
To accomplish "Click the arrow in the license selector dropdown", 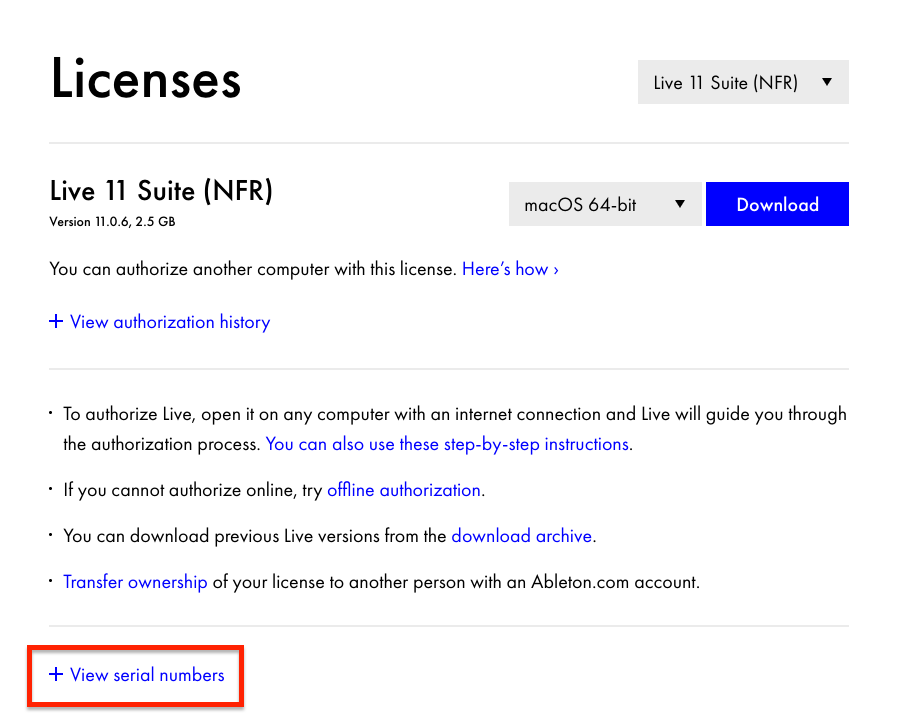I will [826, 82].
